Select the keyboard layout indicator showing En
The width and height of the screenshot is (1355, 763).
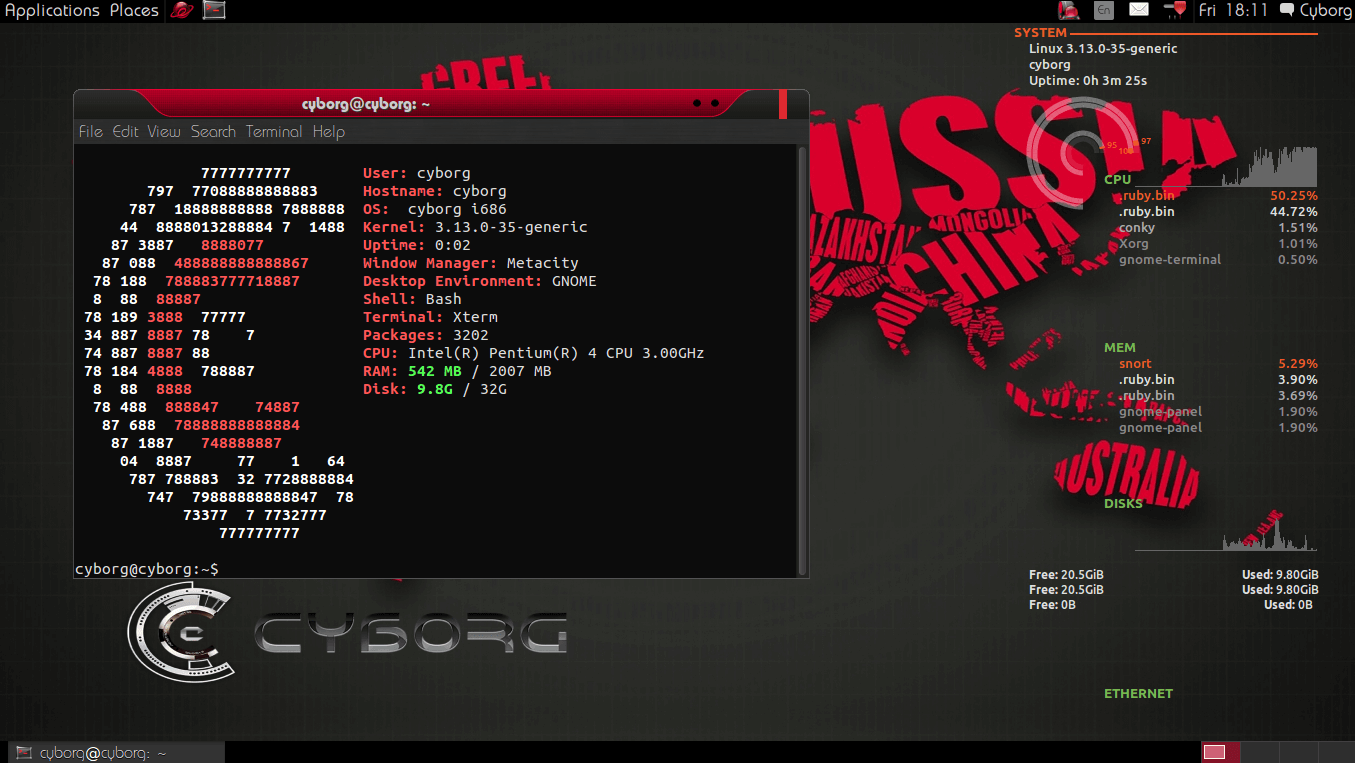pos(1104,10)
